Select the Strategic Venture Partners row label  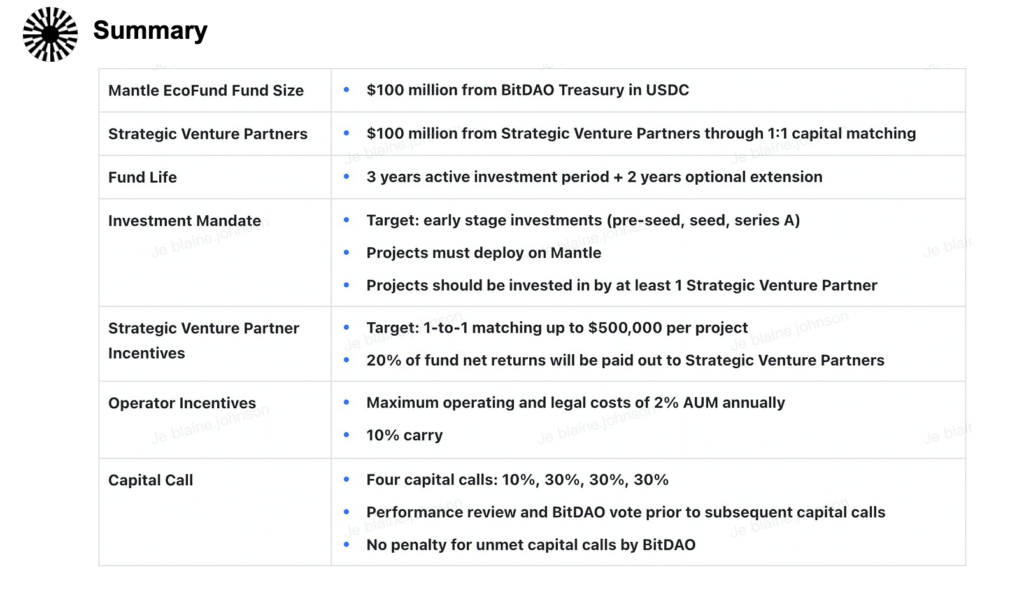[208, 134]
